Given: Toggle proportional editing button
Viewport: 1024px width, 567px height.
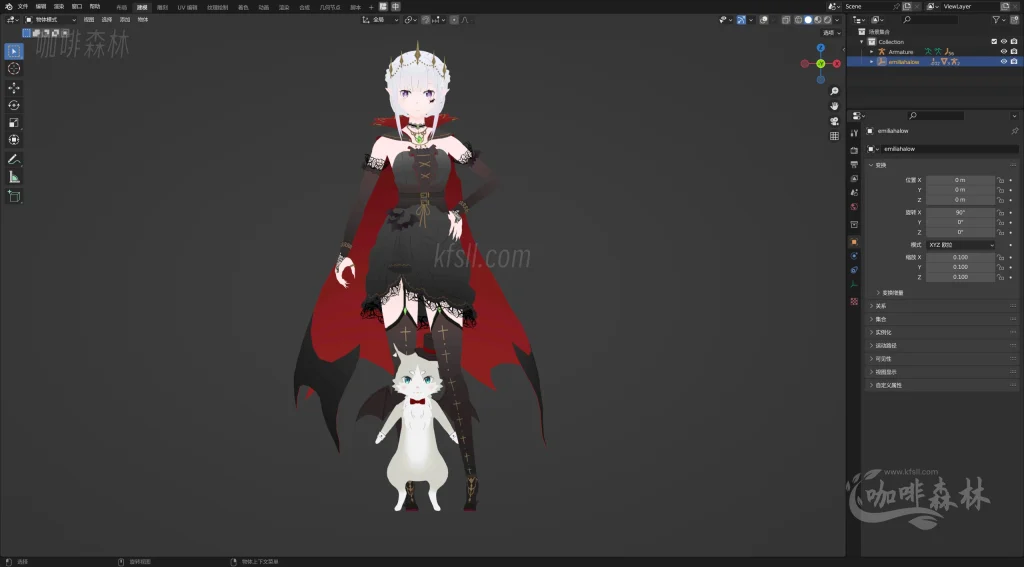Looking at the screenshot, I should pyautogui.click(x=455, y=20).
